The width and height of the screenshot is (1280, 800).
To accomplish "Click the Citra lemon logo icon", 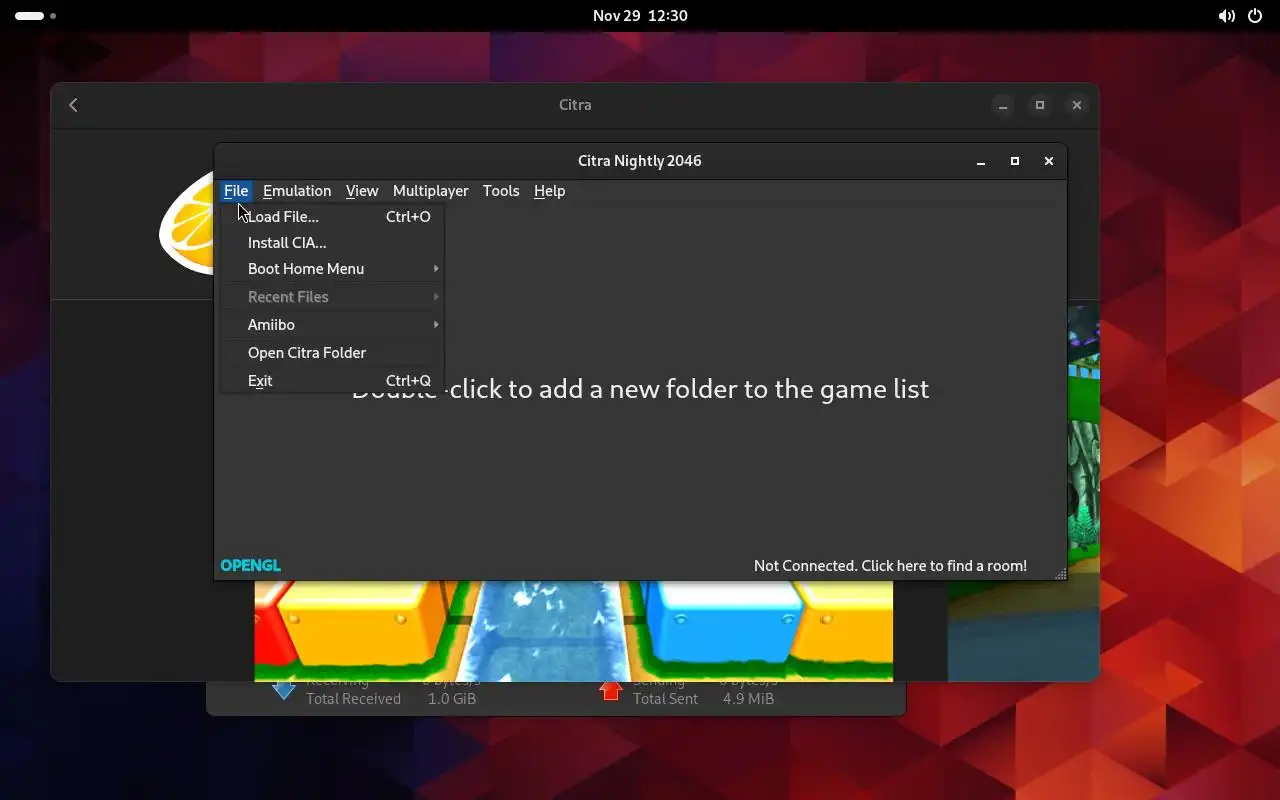I will (x=188, y=222).
